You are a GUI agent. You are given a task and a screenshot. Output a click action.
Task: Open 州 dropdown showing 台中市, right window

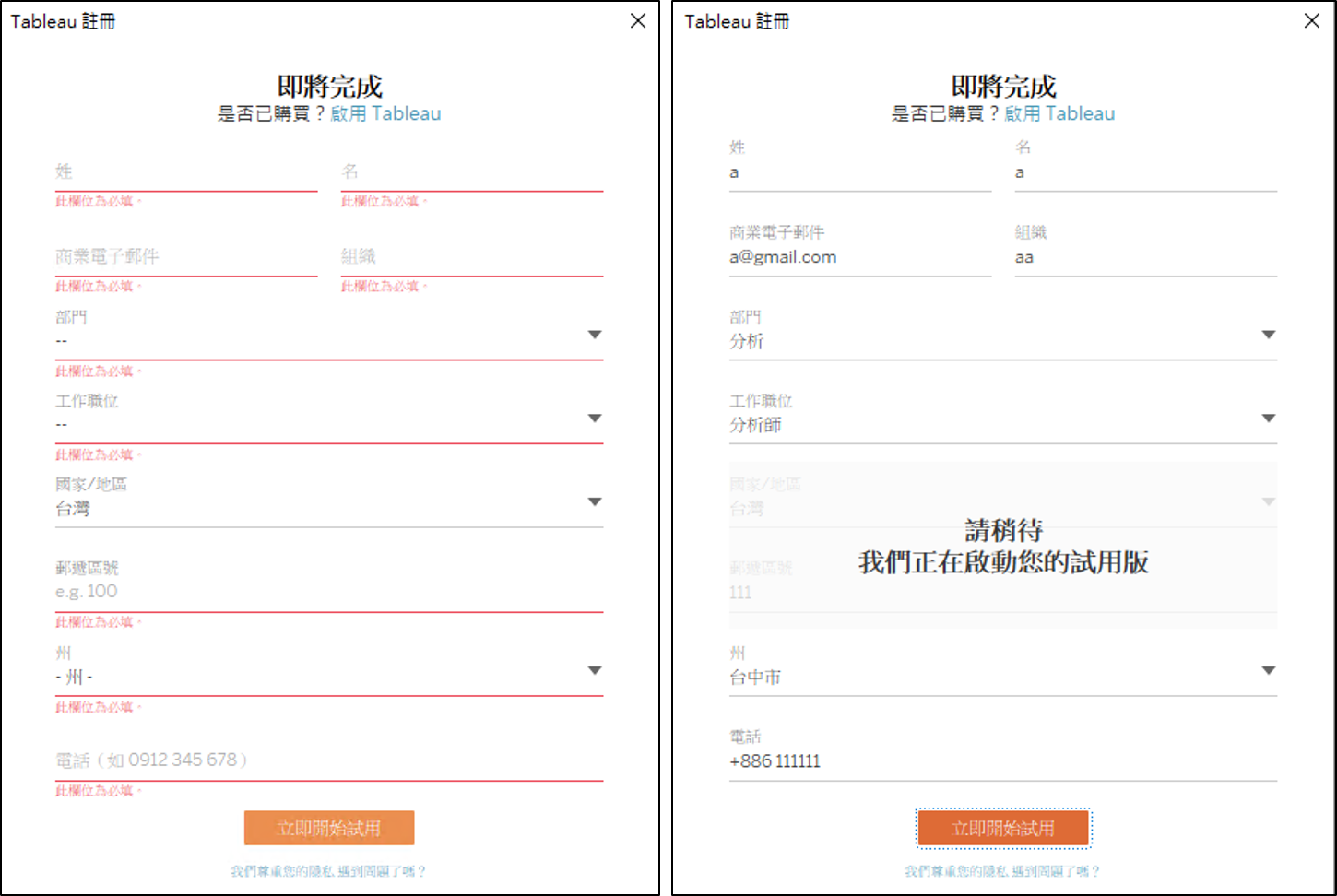(x=1003, y=671)
